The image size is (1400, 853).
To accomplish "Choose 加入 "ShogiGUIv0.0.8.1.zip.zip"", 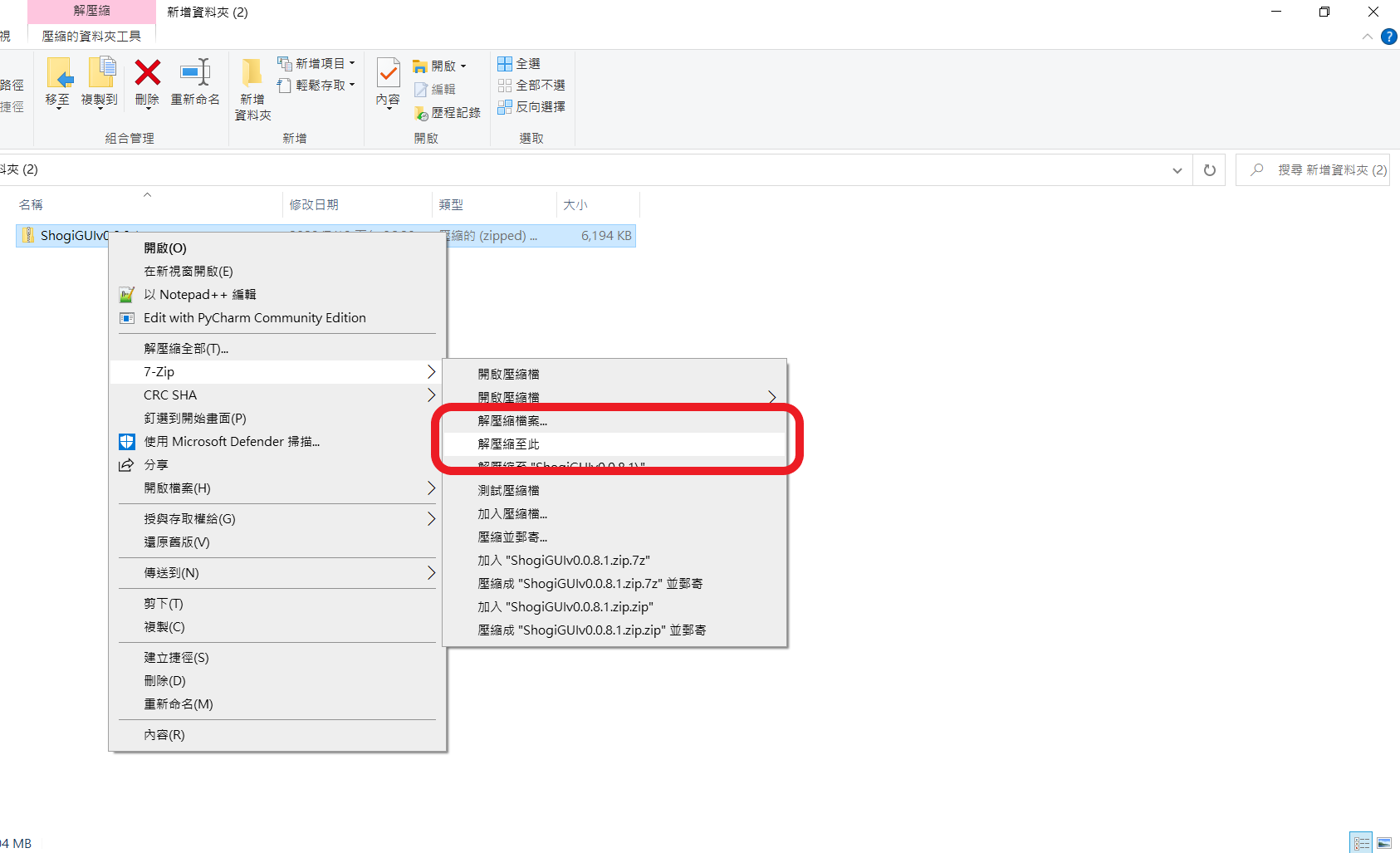I will pos(614,607).
